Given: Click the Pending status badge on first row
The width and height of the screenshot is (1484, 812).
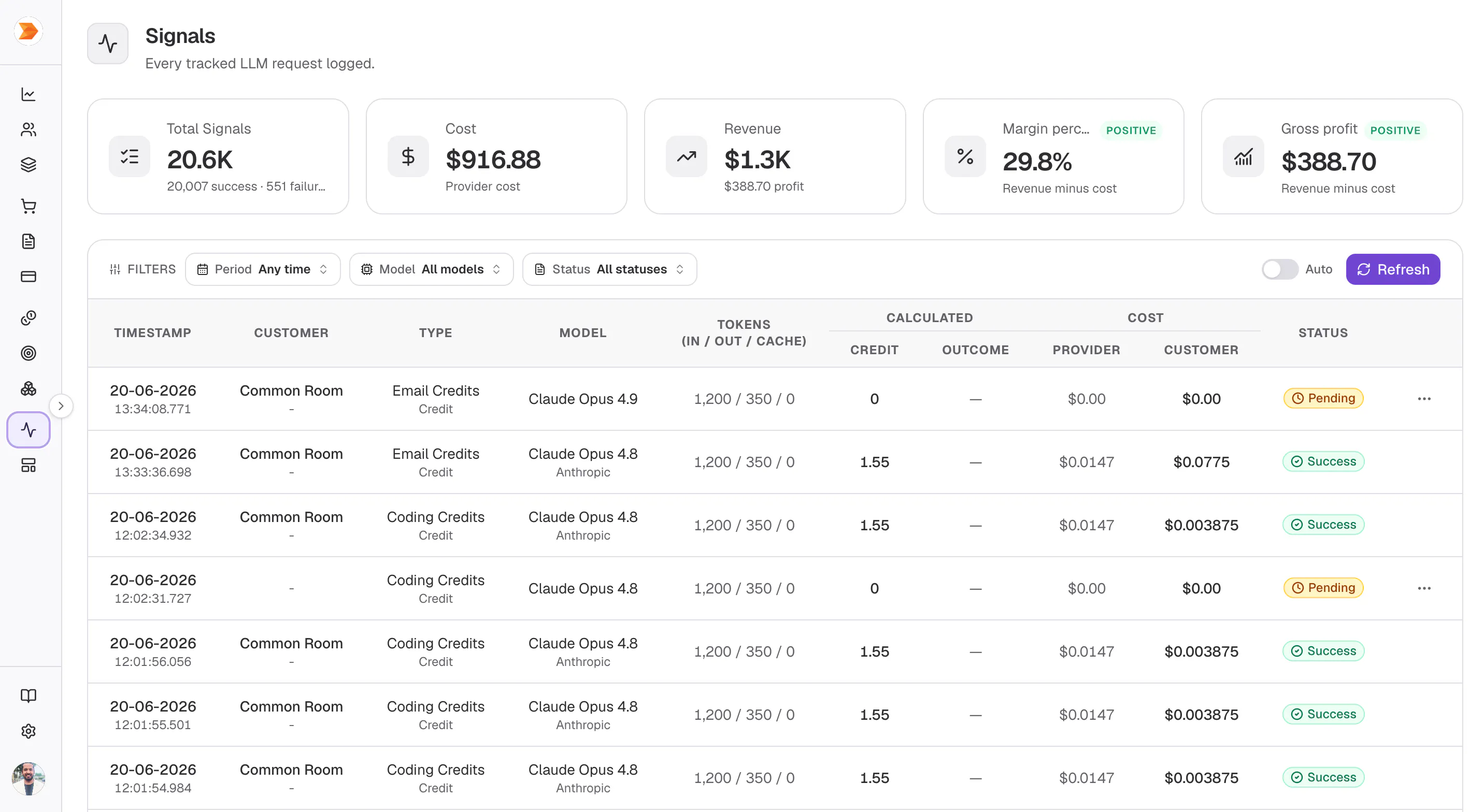Looking at the screenshot, I should point(1323,398).
